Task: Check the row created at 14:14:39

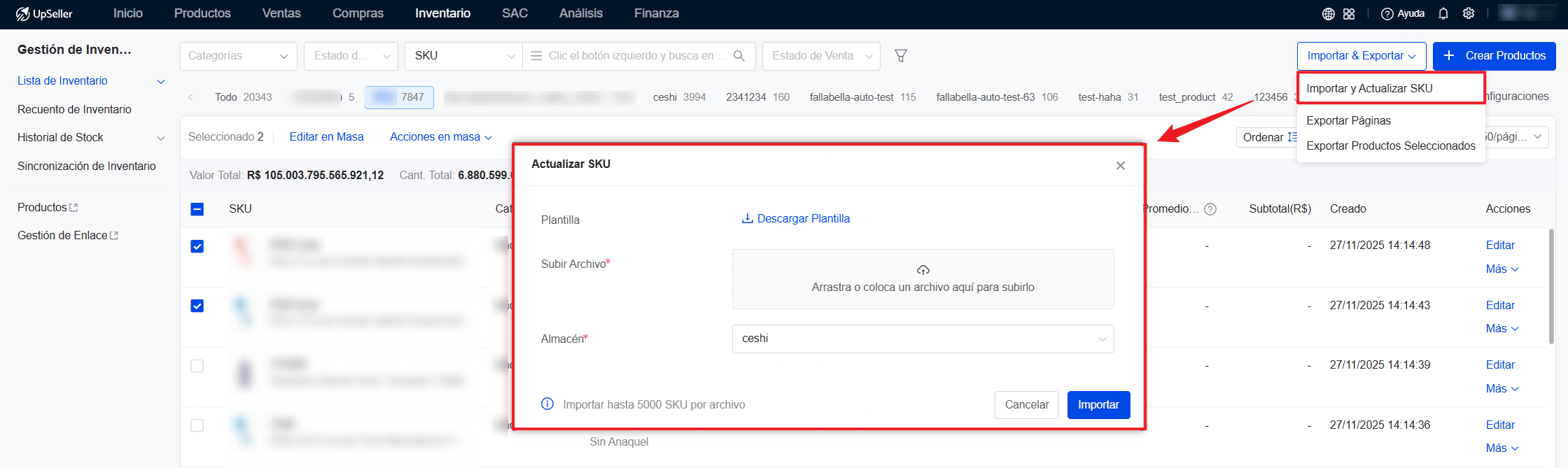Action: coord(197,366)
